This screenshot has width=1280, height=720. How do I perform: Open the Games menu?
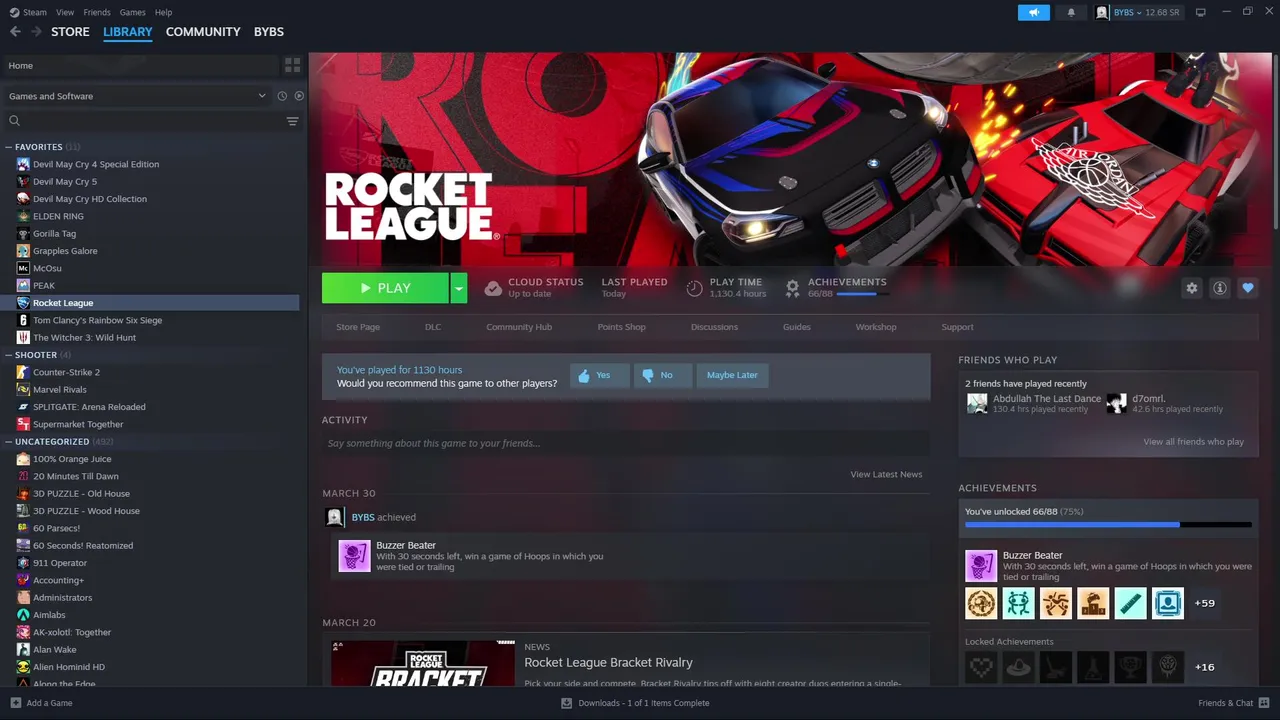[132, 12]
